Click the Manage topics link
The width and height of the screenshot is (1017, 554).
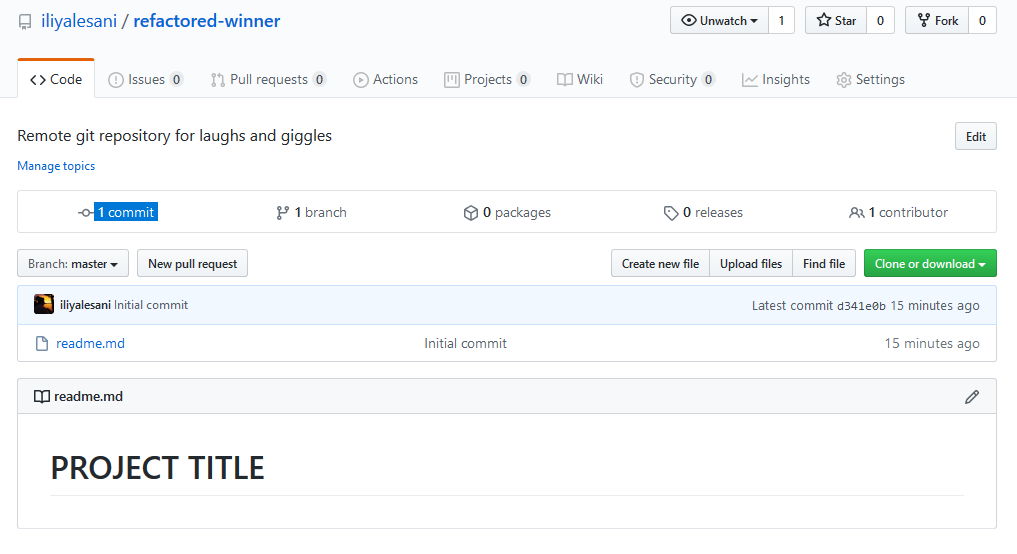56,166
